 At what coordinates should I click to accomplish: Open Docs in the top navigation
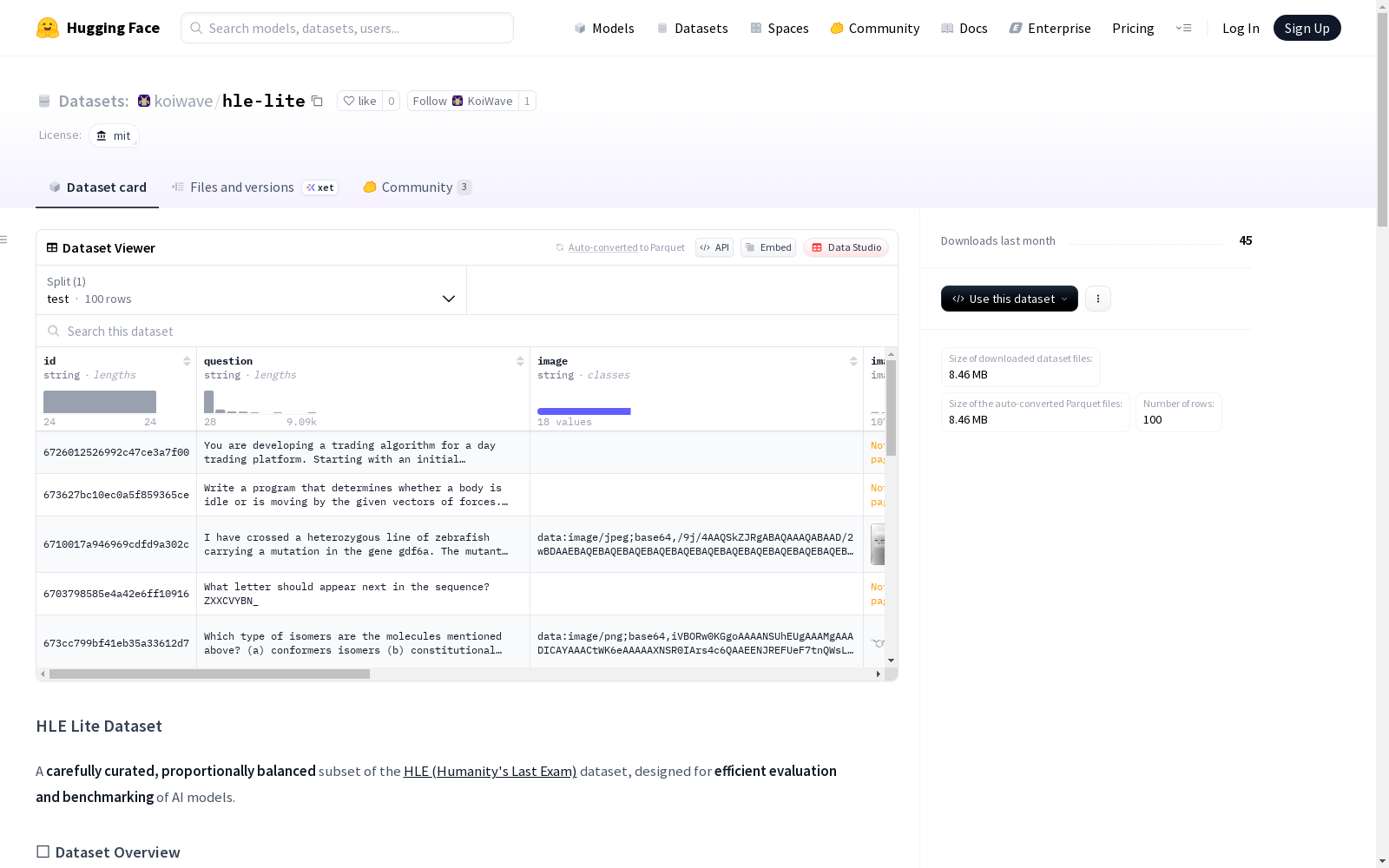coord(964,29)
